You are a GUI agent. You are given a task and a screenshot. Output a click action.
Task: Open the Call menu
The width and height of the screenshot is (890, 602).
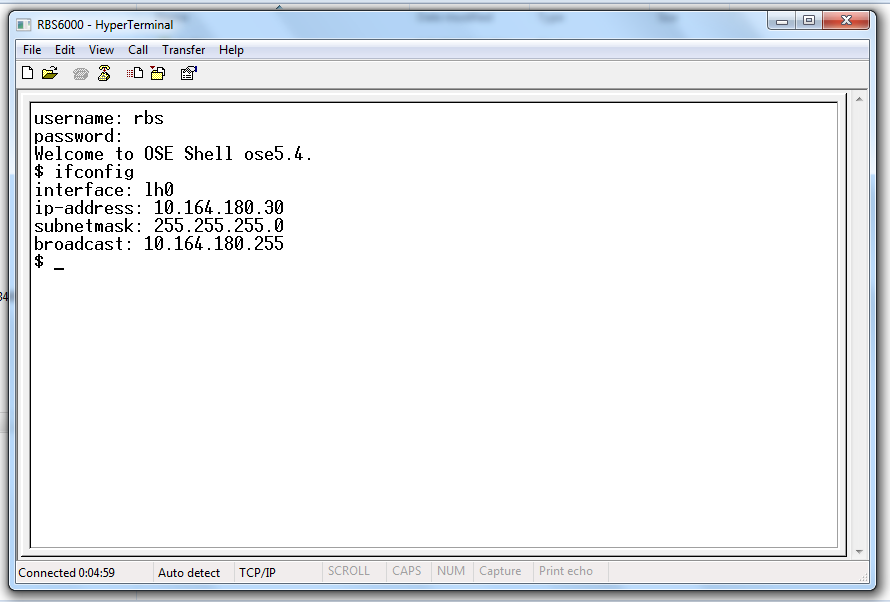[138, 49]
